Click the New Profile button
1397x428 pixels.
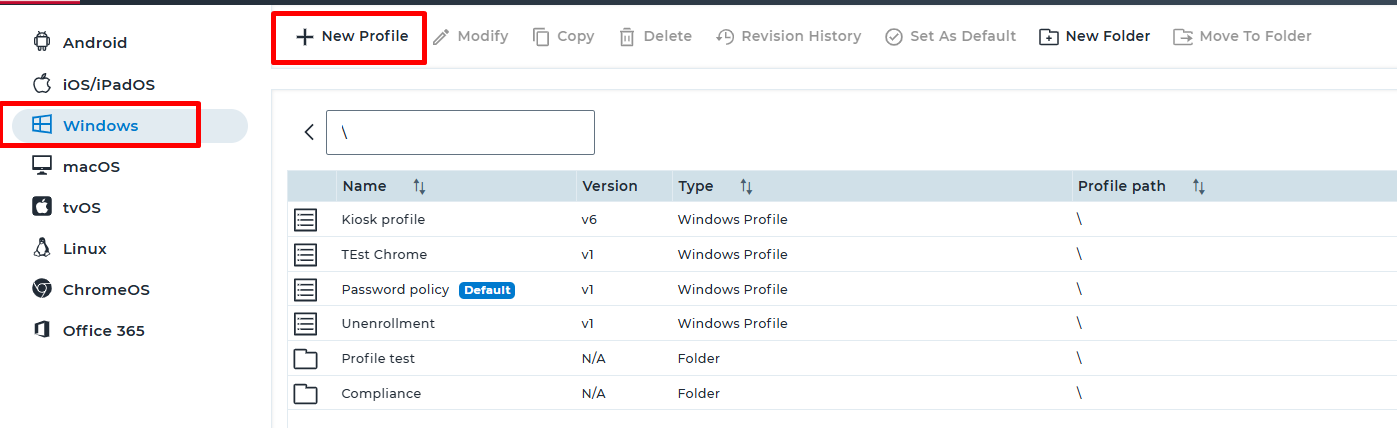point(352,37)
